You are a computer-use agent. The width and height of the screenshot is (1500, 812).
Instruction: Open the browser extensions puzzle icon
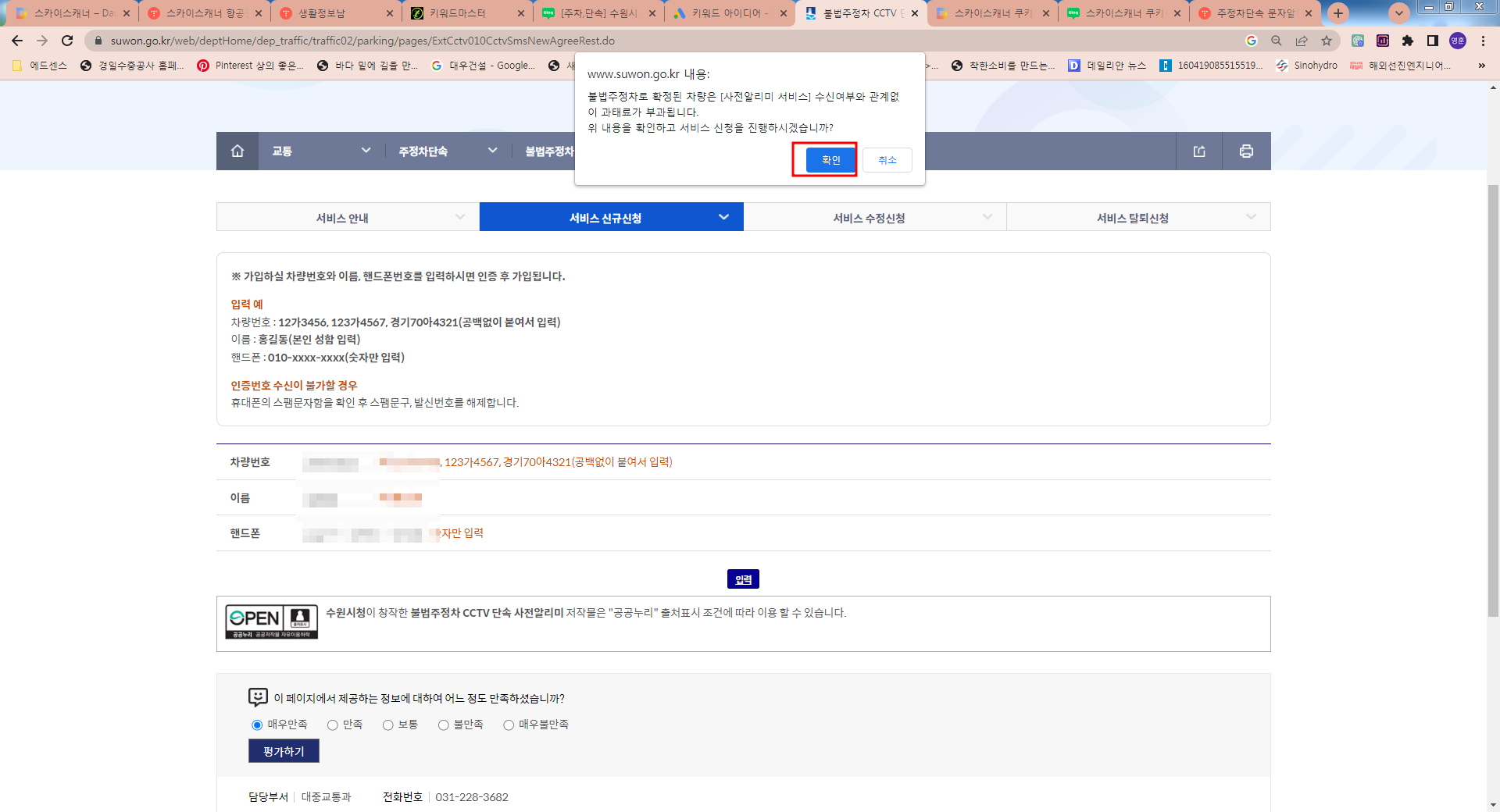tap(1407, 41)
